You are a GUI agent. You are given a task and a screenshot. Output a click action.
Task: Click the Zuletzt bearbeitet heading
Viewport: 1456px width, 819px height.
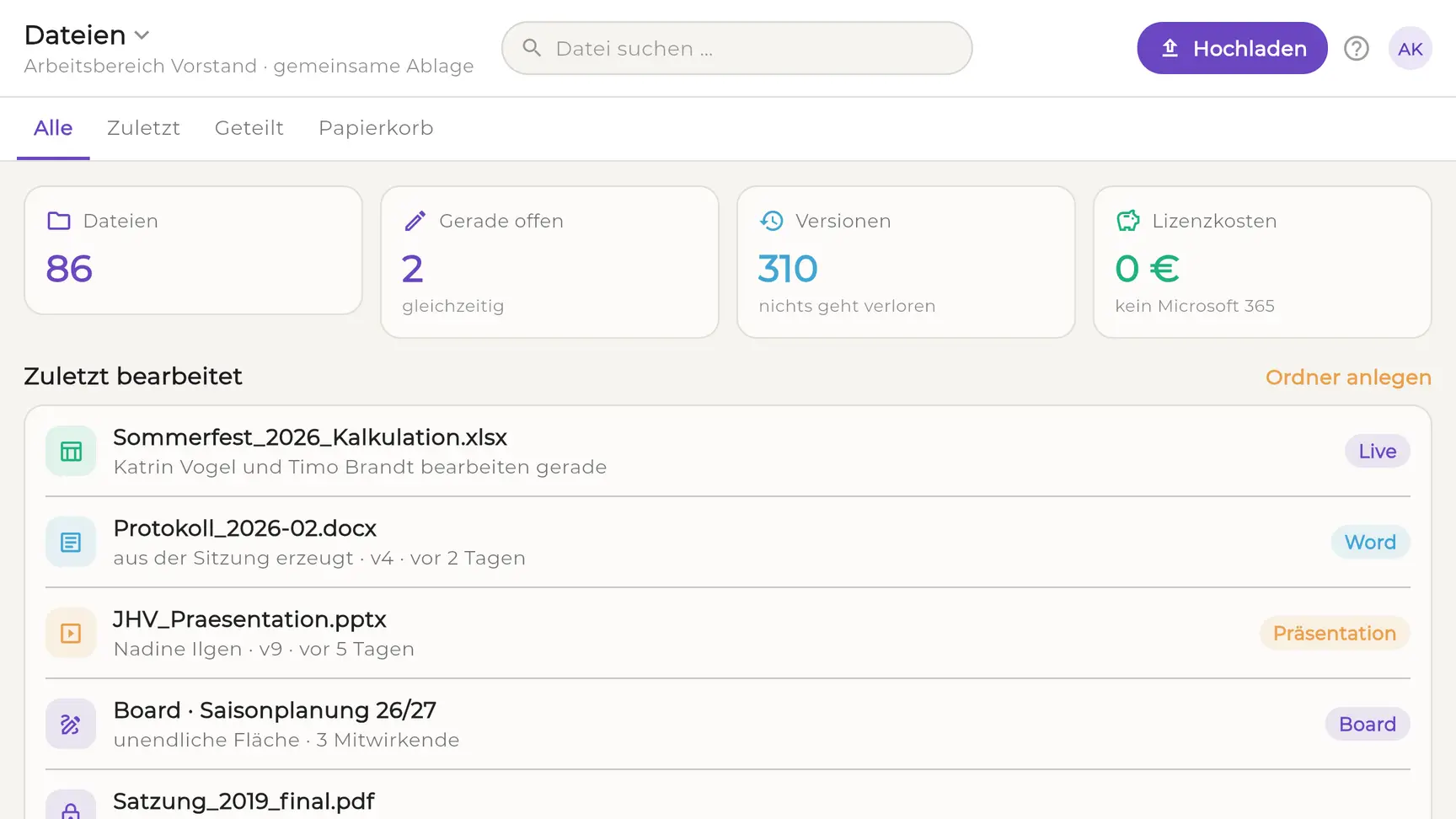coord(133,377)
